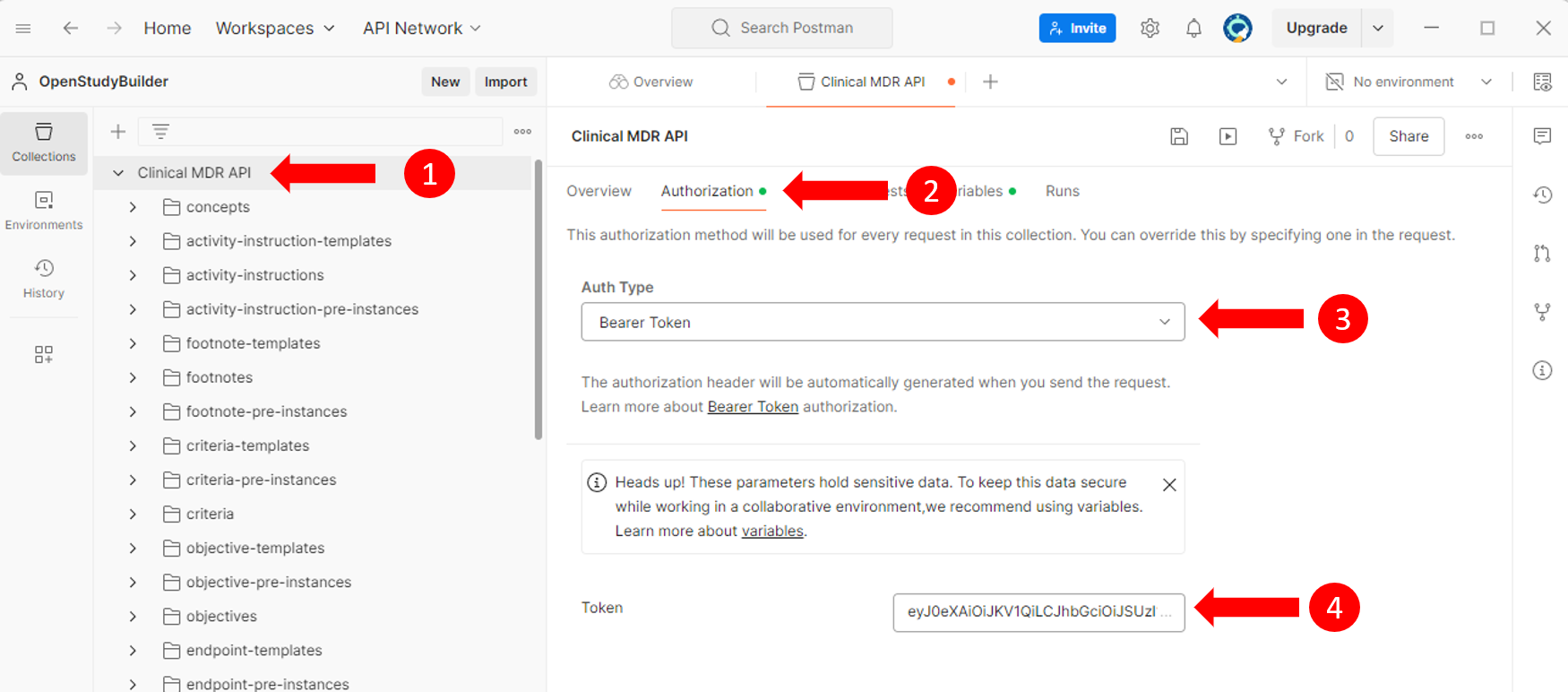Open the Auth Type Bearer Token dropdown
The width and height of the screenshot is (1568, 692).
[883, 322]
